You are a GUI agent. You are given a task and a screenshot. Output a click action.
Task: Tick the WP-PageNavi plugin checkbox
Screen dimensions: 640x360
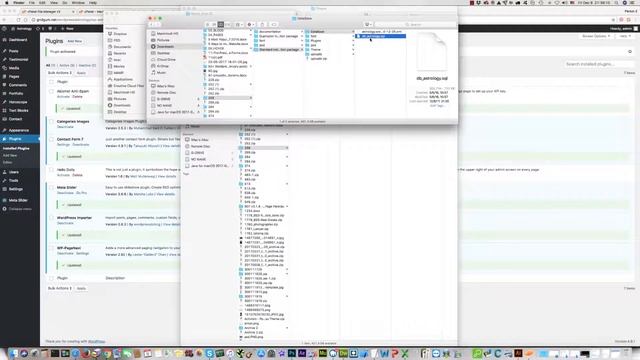click(x=51, y=248)
